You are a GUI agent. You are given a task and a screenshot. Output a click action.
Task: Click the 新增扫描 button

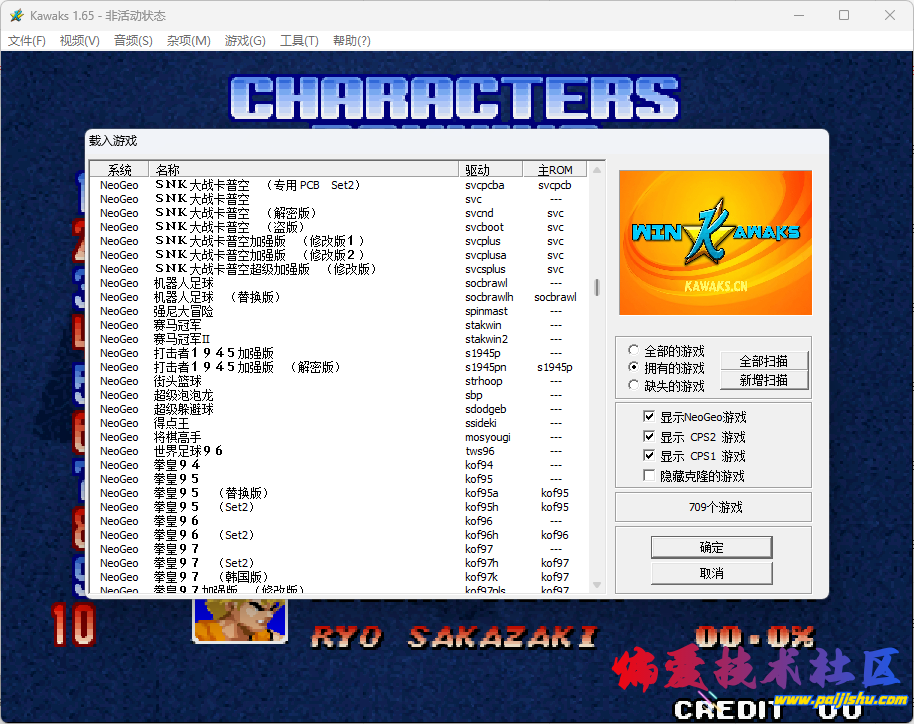[765, 380]
